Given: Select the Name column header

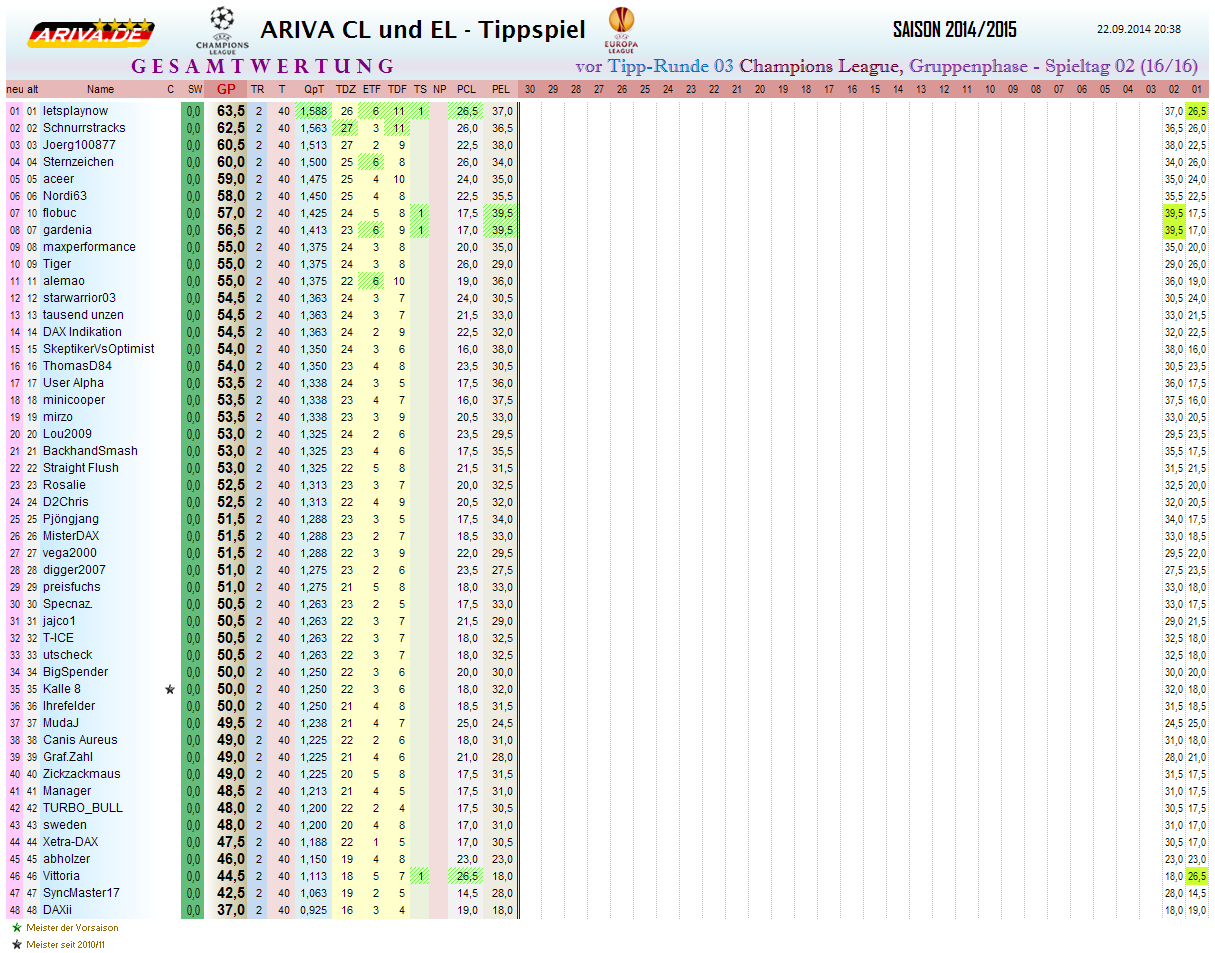Looking at the screenshot, I should (100, 89).
